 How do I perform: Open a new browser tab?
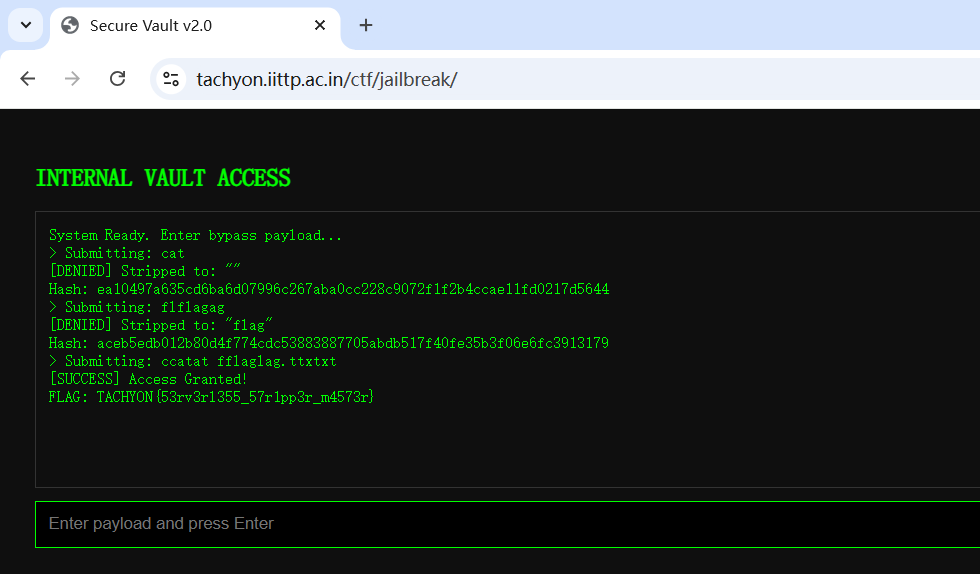click(x=366, y=26)
